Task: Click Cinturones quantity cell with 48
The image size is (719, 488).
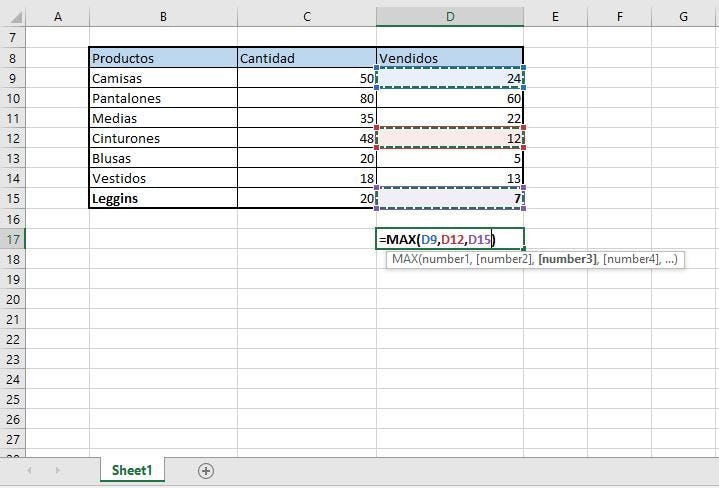Action: coord(307,138)
